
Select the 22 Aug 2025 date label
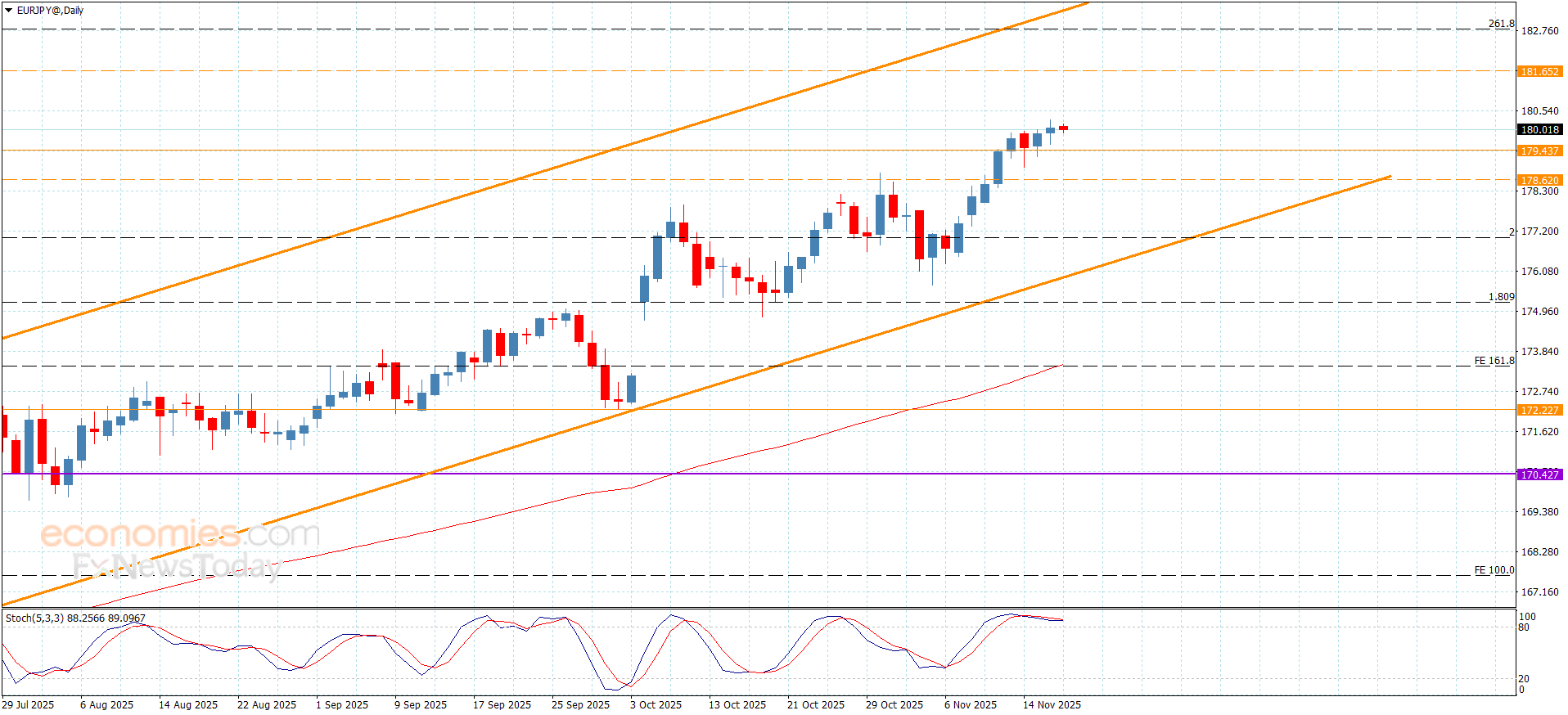267,705
